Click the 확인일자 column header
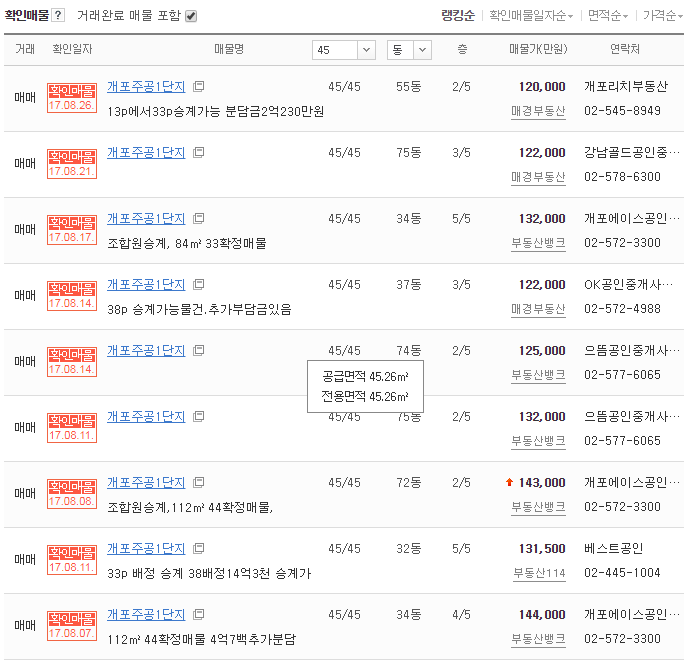 point(72,49)
